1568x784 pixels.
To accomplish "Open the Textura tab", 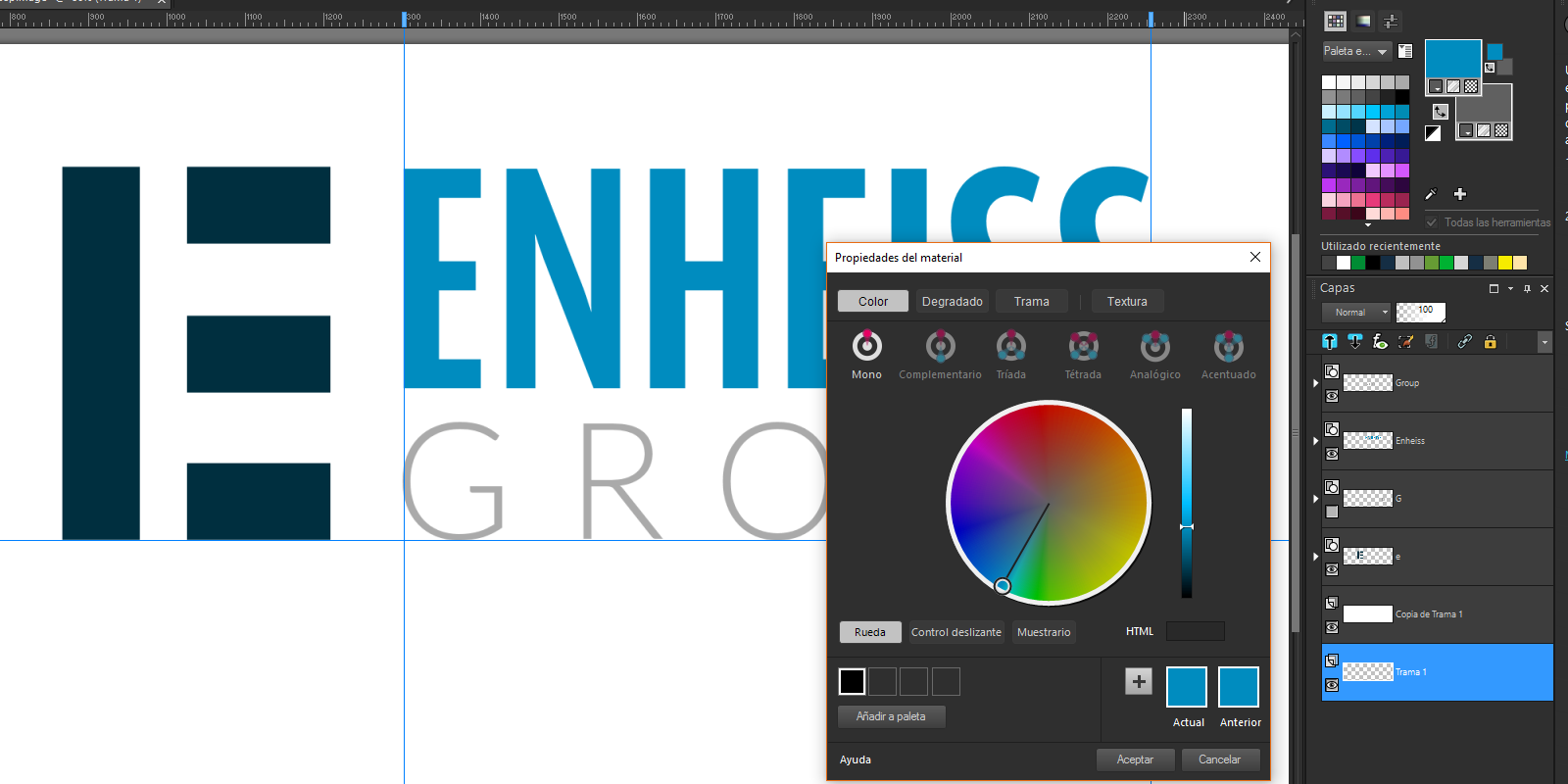I will tap(1126, 302).
